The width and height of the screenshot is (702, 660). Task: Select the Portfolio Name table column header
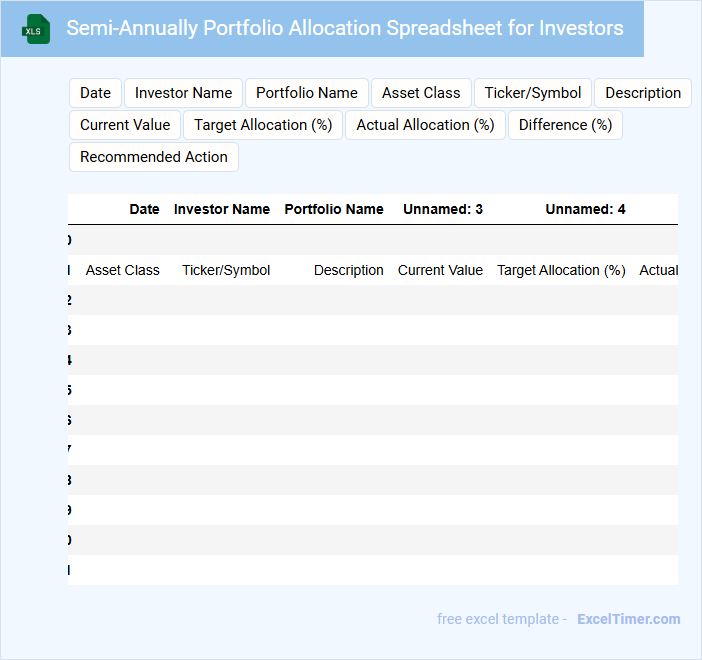pyautogui.click(x=334, y=210)
